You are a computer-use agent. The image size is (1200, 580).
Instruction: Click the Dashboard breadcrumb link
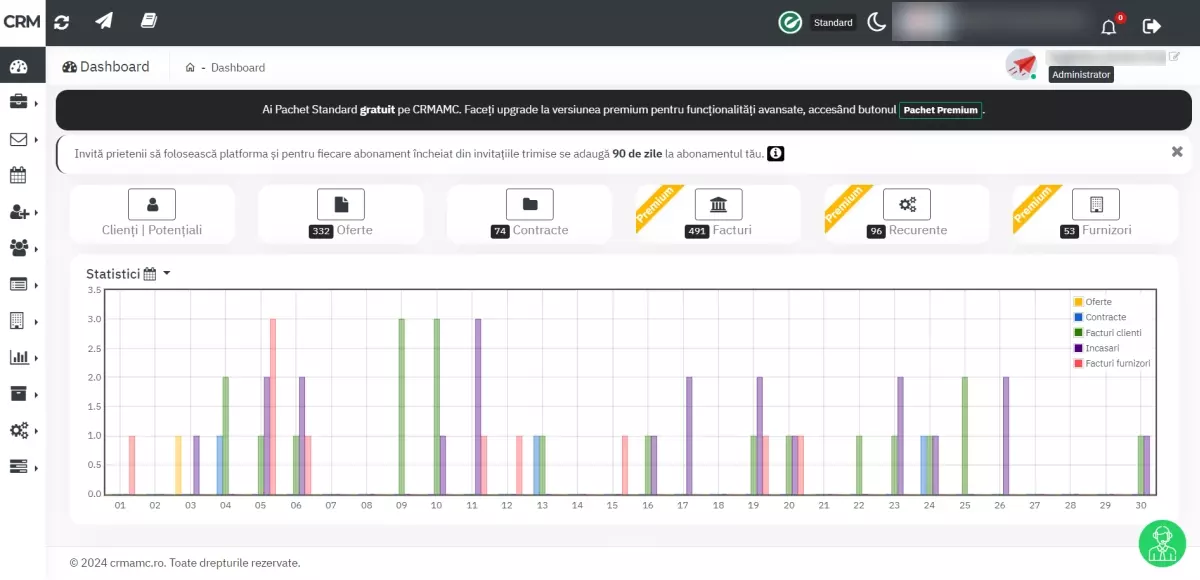click(x=237, y=68)
